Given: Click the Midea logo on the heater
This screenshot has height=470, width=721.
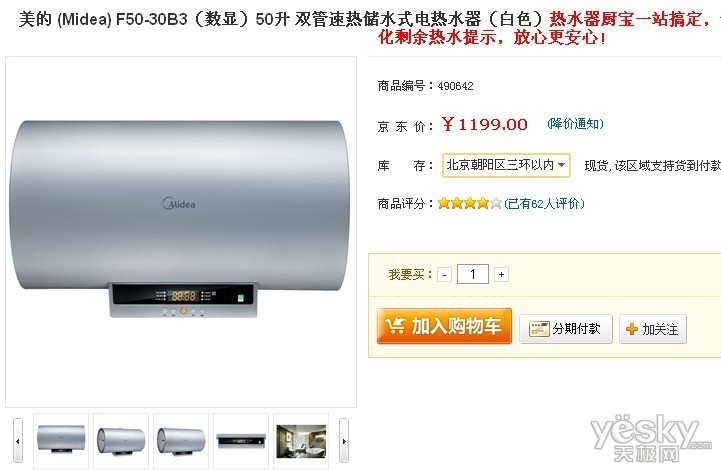Looking at the screenshot, I should 179,203.
